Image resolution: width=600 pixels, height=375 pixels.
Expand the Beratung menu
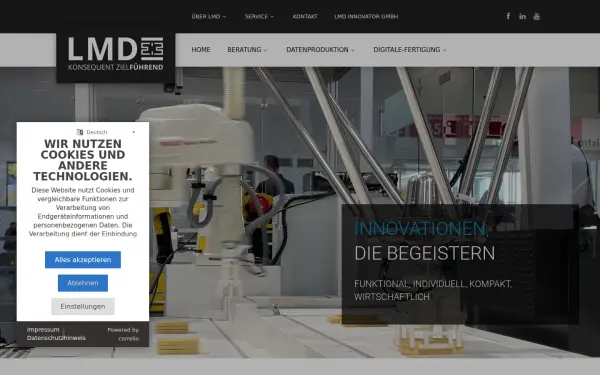coord(247,50)
